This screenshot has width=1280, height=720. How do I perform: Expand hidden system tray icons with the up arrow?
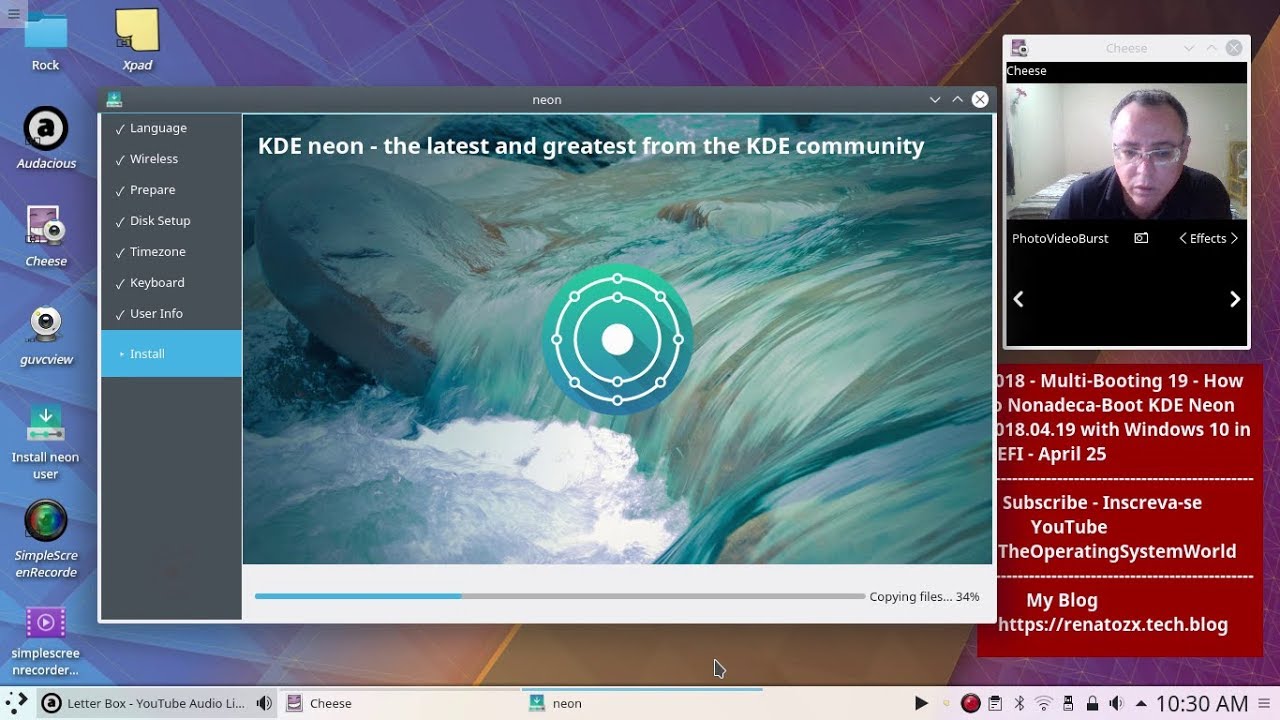pos(1141,703)
